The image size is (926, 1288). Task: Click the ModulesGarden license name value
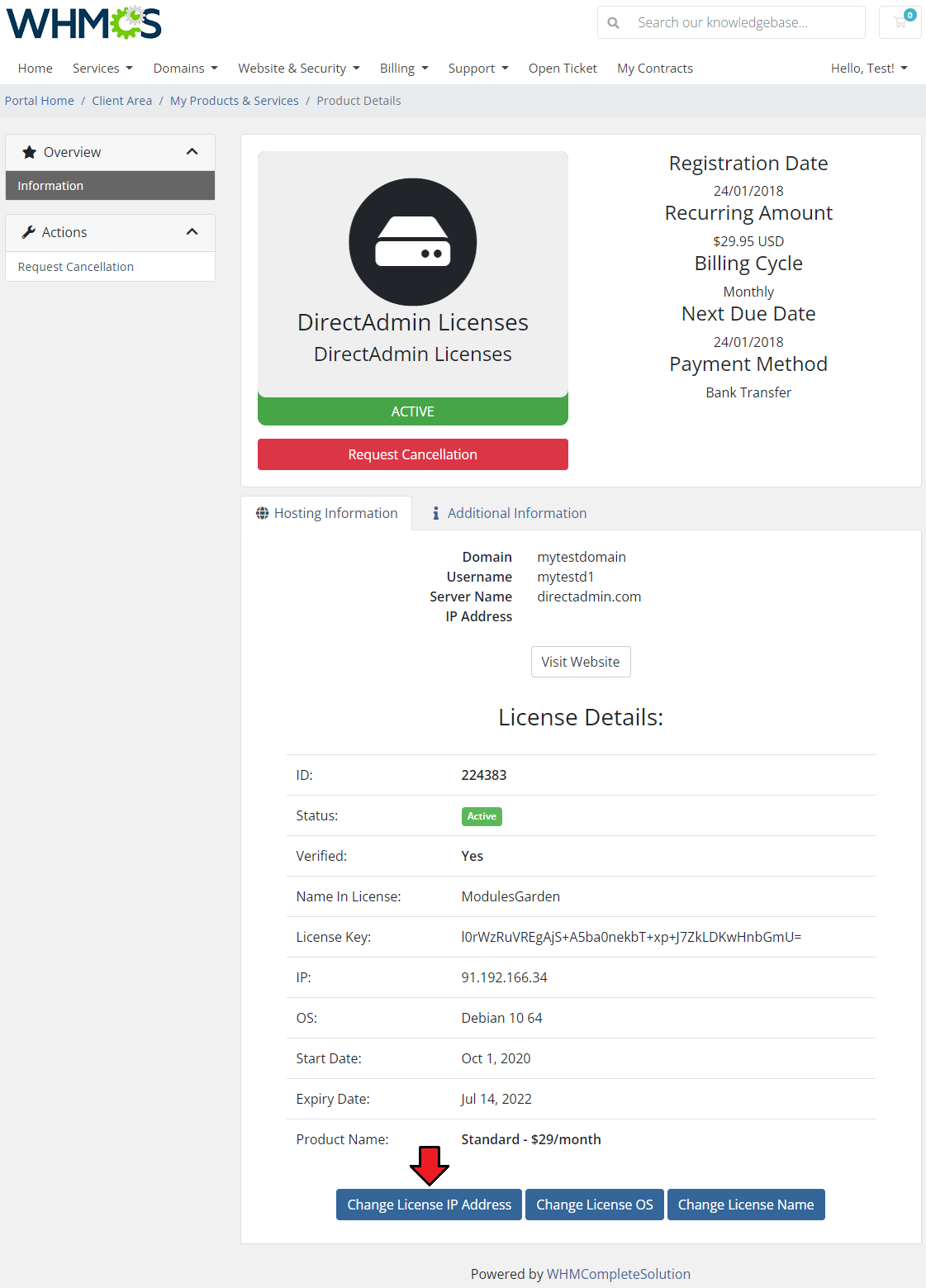[510, 896]
